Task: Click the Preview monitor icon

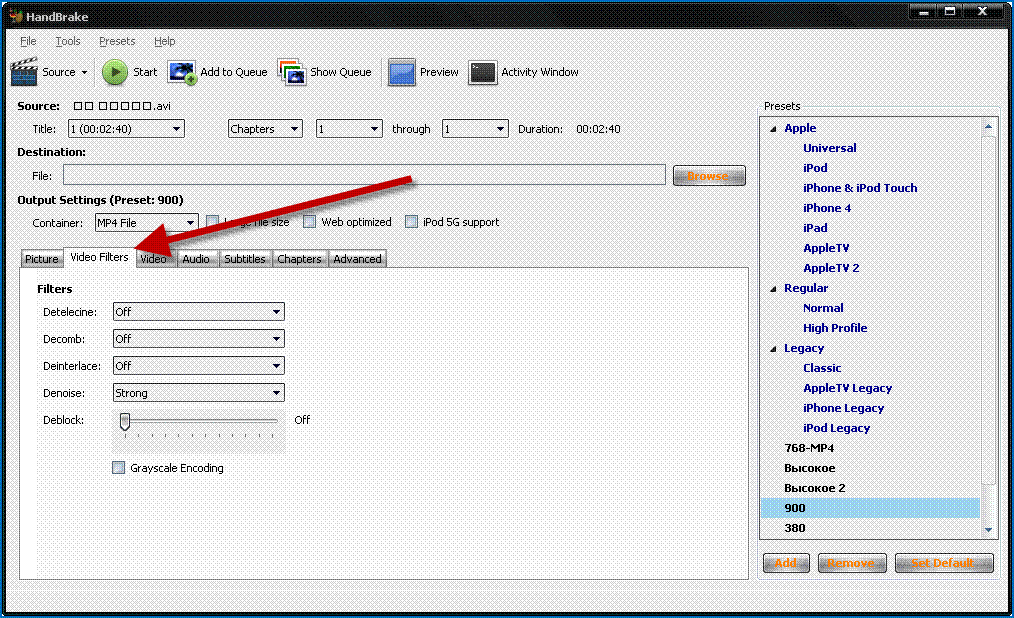Action: tap(402, 72)
